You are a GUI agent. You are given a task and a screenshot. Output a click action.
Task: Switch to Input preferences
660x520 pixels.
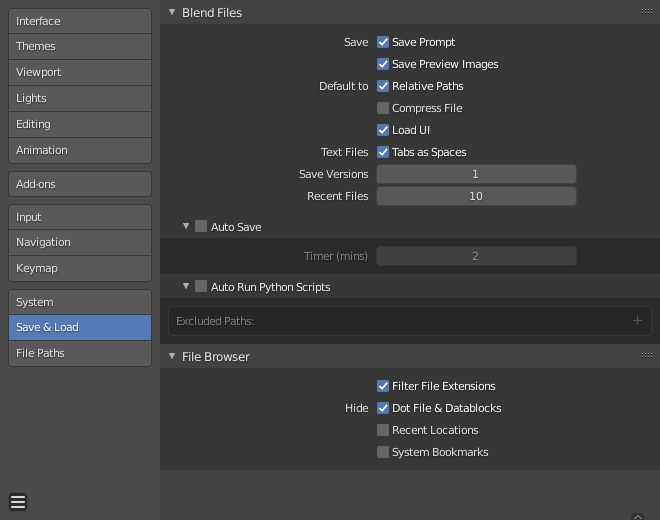pos(80,217)
